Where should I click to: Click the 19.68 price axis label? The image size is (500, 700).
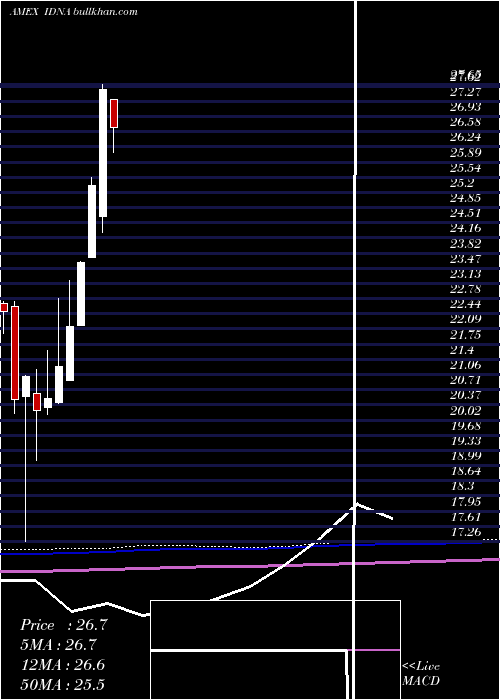point(466,426)
